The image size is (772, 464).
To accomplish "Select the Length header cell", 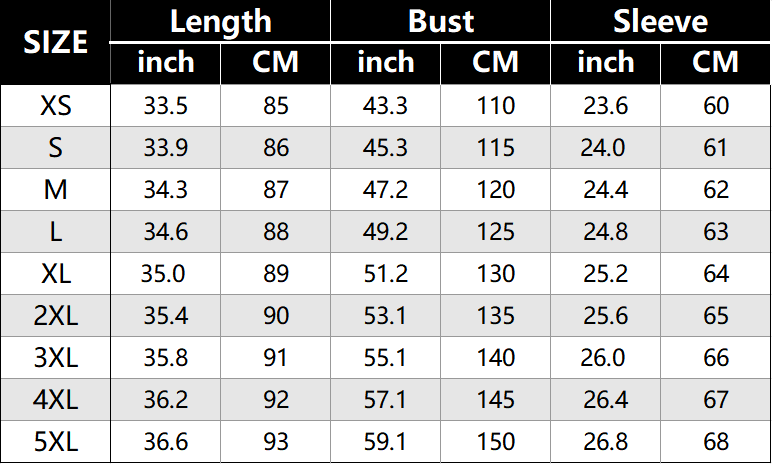I will tap(220, 21).
